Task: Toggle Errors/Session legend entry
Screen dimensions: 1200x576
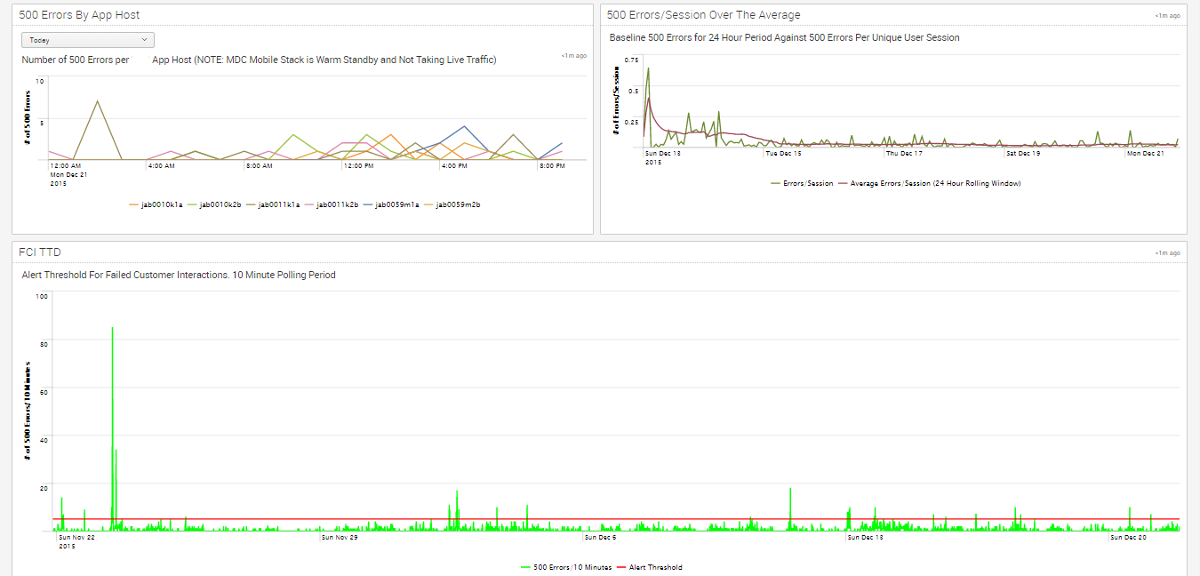Action: [805, 184]
